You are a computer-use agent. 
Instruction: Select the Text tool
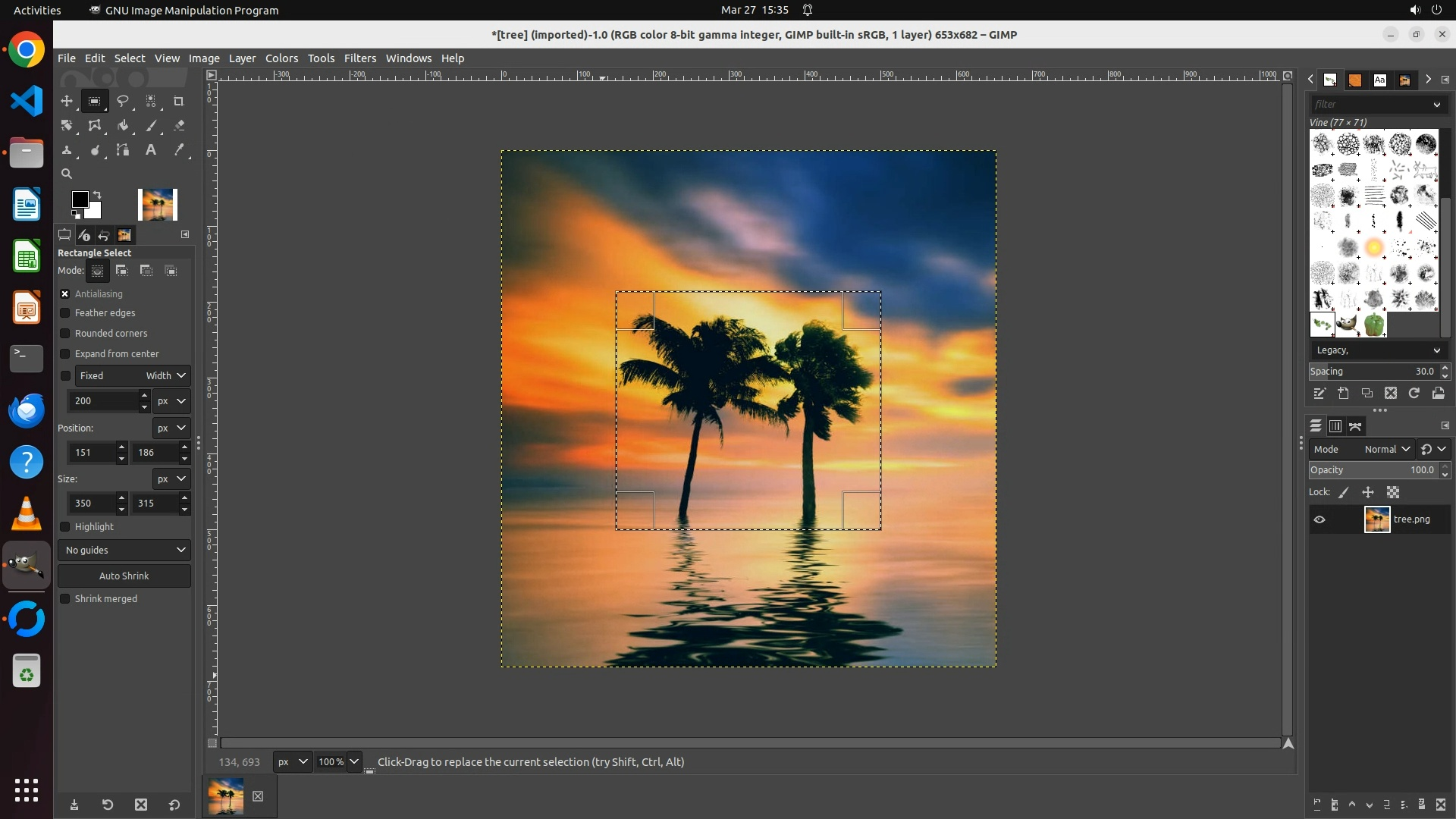pyautogui.click(x=151, y=150)
